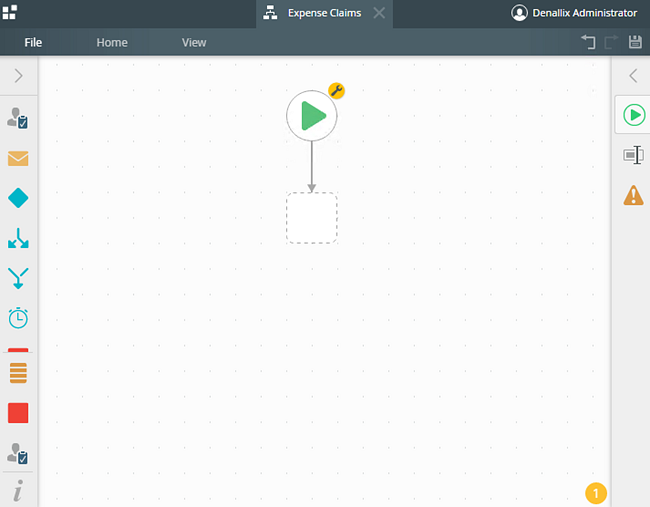Select the Expense Claims tab
The width and height of the screenshot is (650, 507).
coord(324,13)
